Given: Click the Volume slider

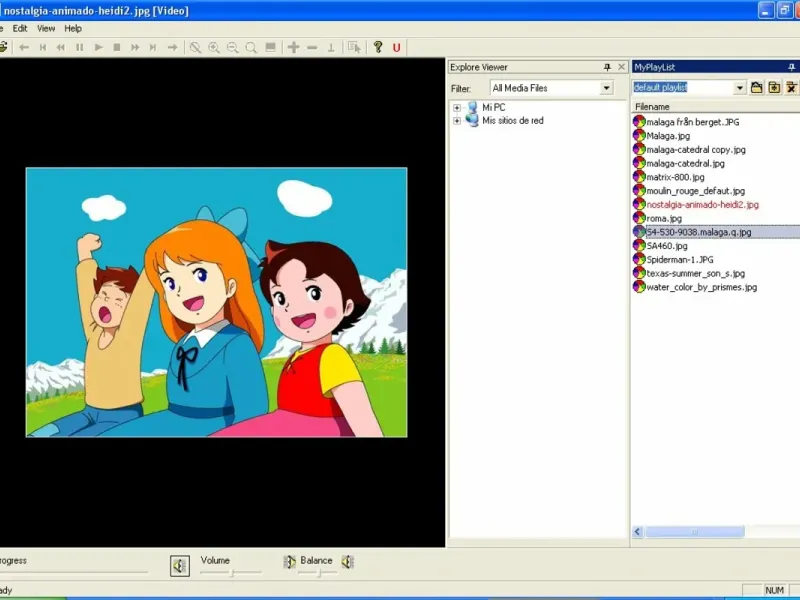Looking at the screenshot, I should click(x=231, y=573).
